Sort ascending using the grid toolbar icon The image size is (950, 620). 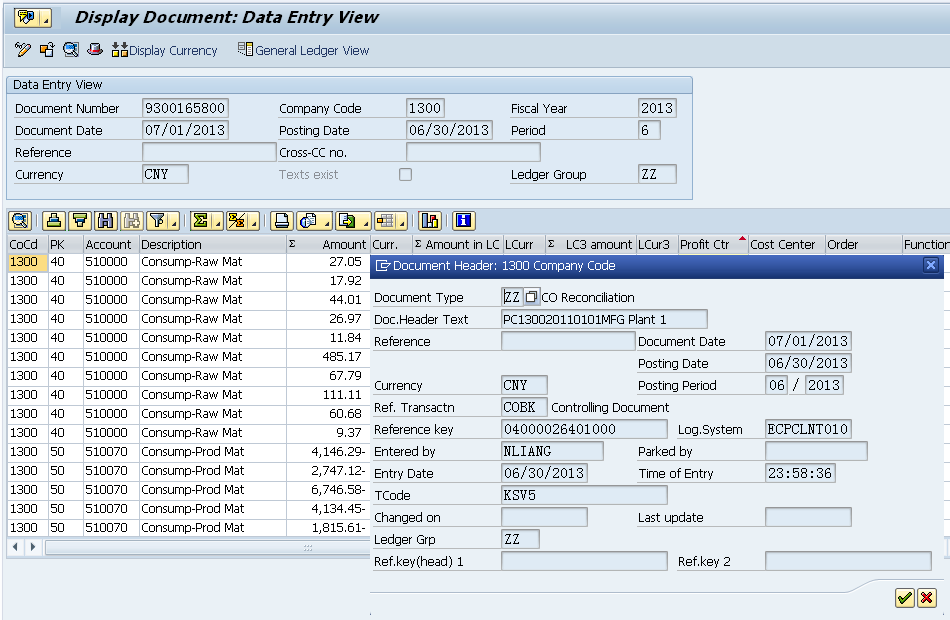55,221
